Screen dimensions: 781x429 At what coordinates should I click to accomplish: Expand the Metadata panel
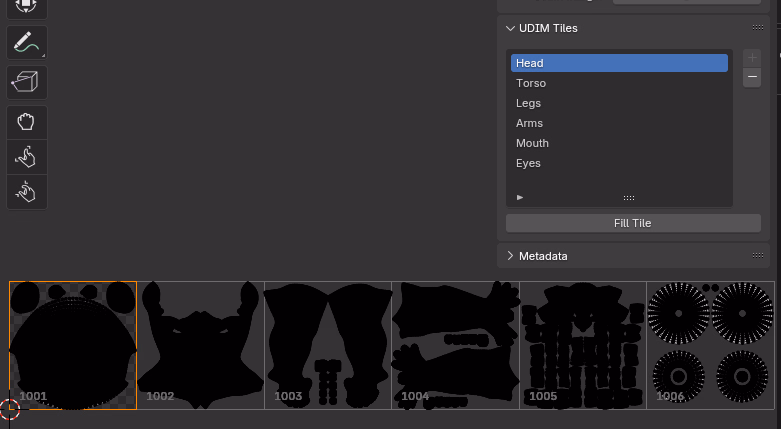[510, 256]
